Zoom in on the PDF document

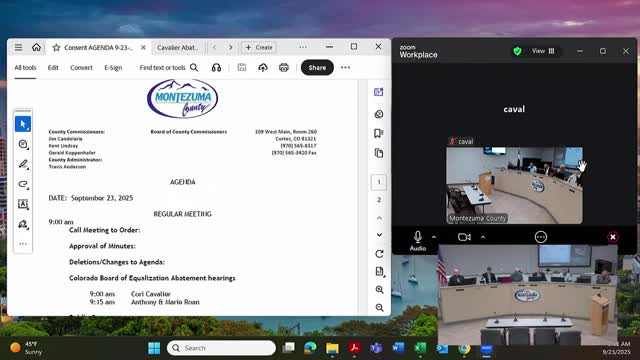pyautogui.click(x=379, y=289)
